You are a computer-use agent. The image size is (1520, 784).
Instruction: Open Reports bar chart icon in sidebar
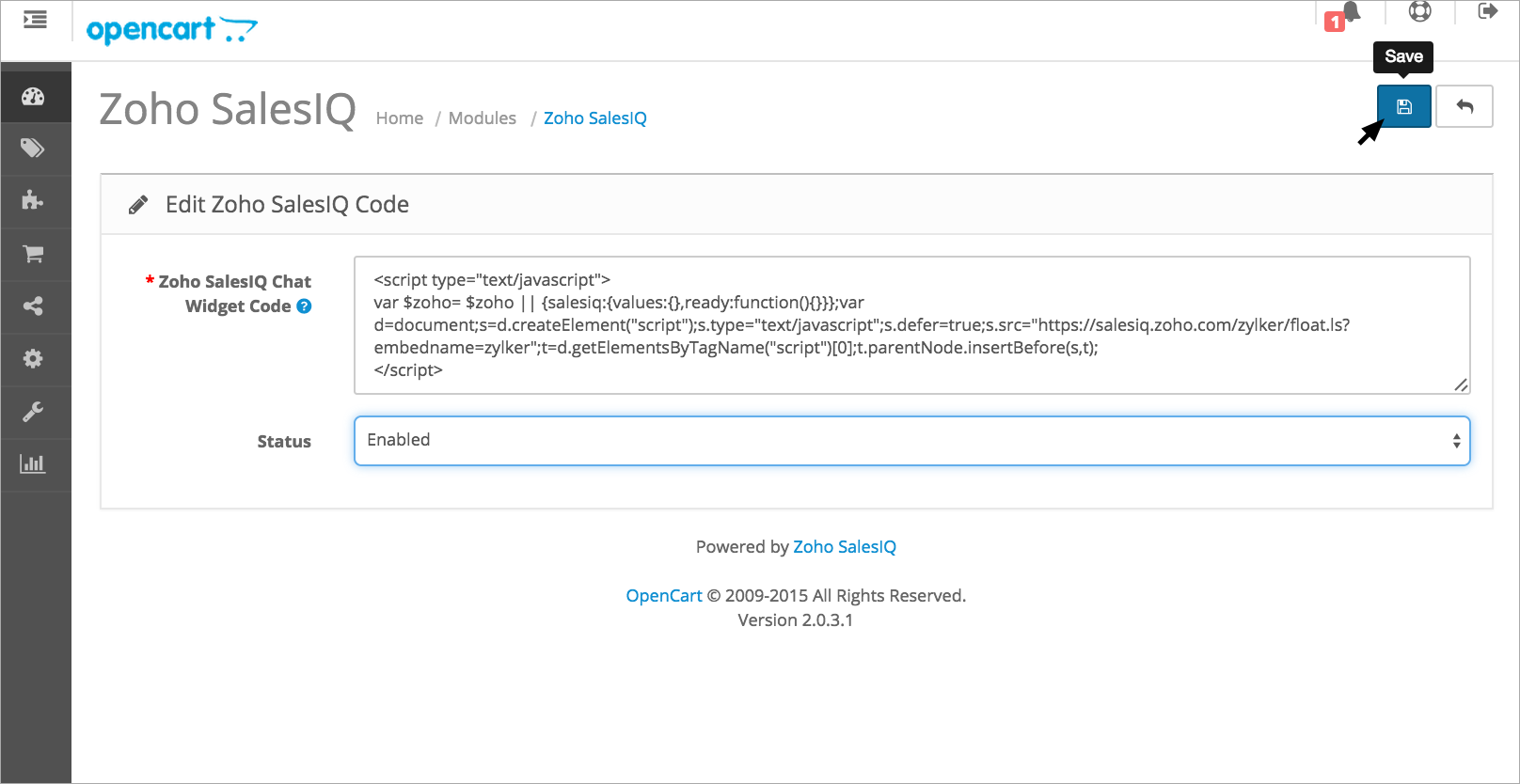34,464
